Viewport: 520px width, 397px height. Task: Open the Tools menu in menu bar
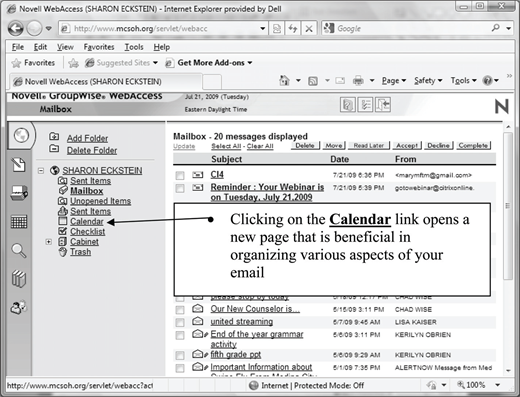click(134, 47)
